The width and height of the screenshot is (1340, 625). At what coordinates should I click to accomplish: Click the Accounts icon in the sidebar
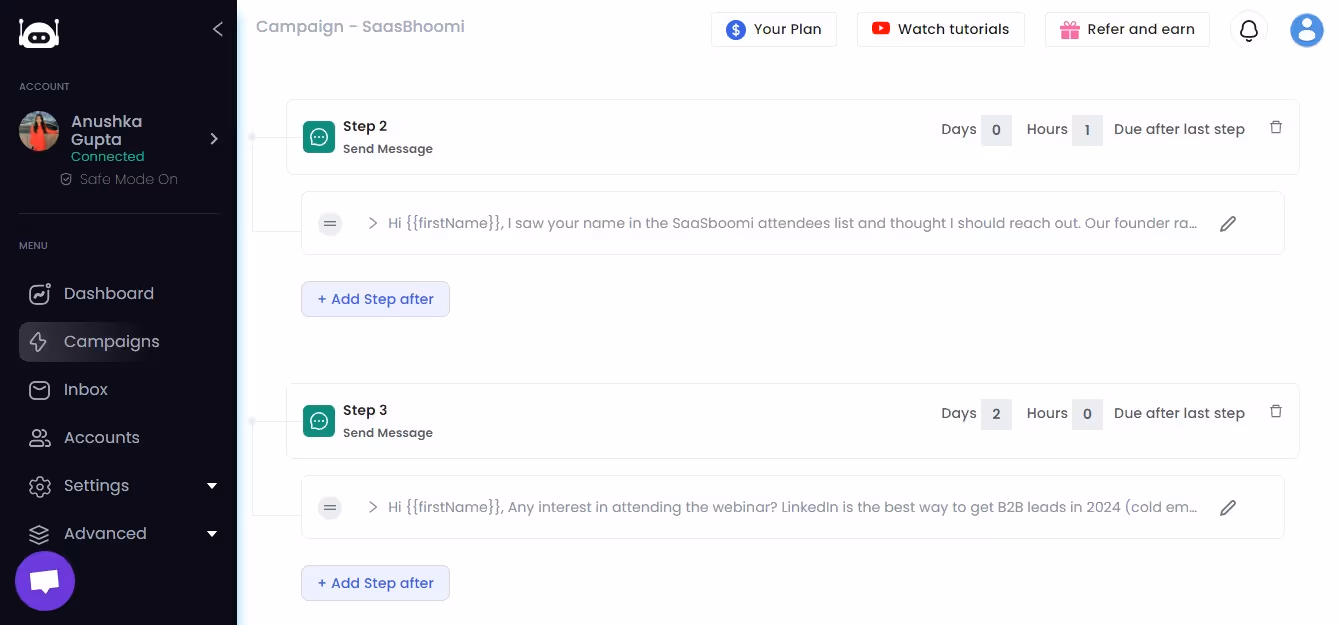pyautogui.click(x=39, y=438)
